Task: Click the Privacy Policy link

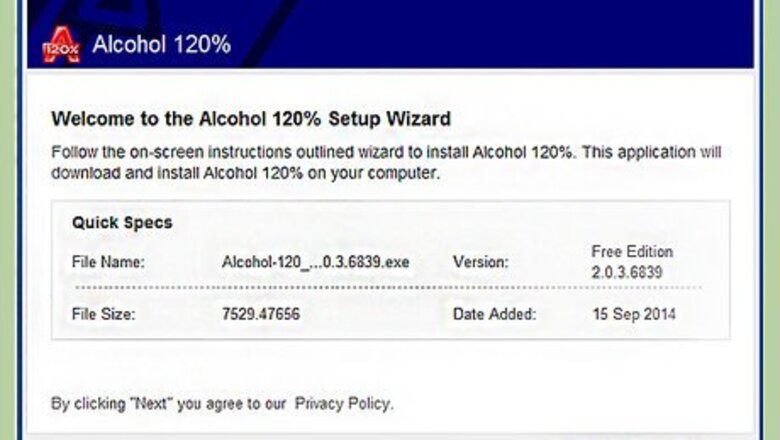Action: (342, 404)
